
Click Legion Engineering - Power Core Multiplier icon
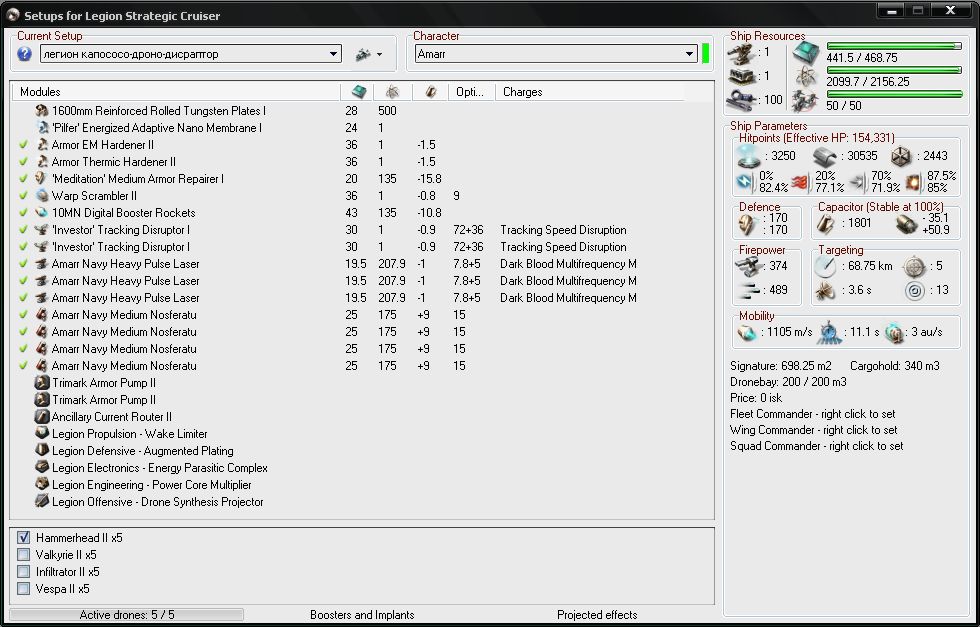click(x=42, y=484)
